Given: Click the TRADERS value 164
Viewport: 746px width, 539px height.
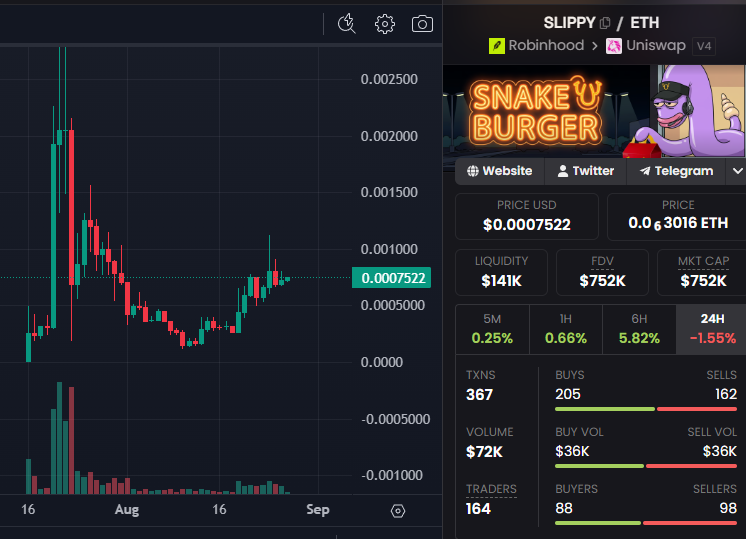Looking at the screenshot, I should pyautogui.click(x=478, y=509).
